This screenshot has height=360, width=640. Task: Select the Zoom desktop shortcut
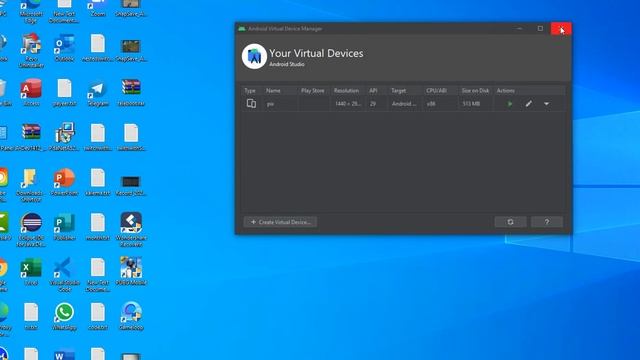click(x=98, y=8)
